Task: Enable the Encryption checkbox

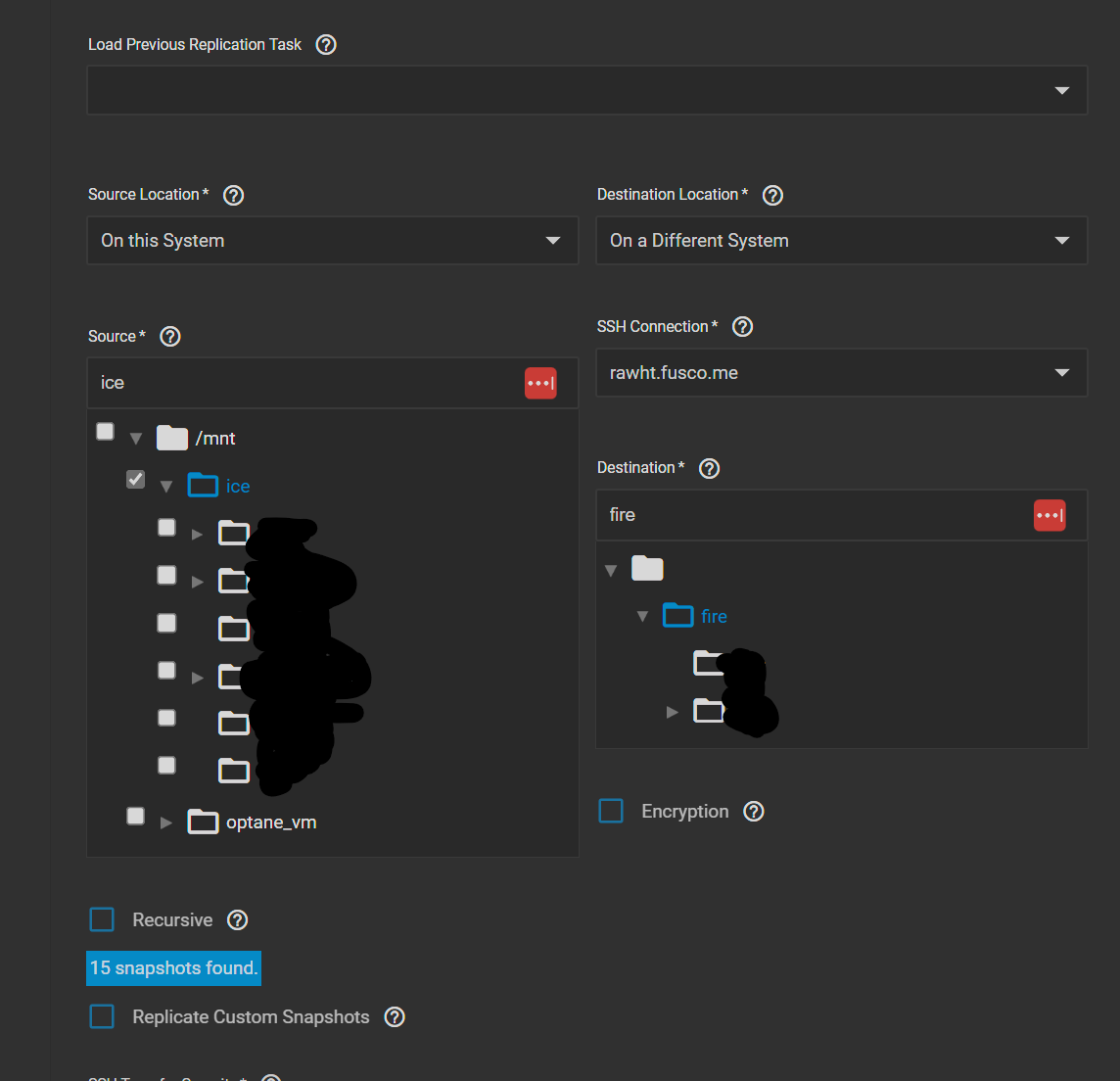Action: (x=611, y=812)
